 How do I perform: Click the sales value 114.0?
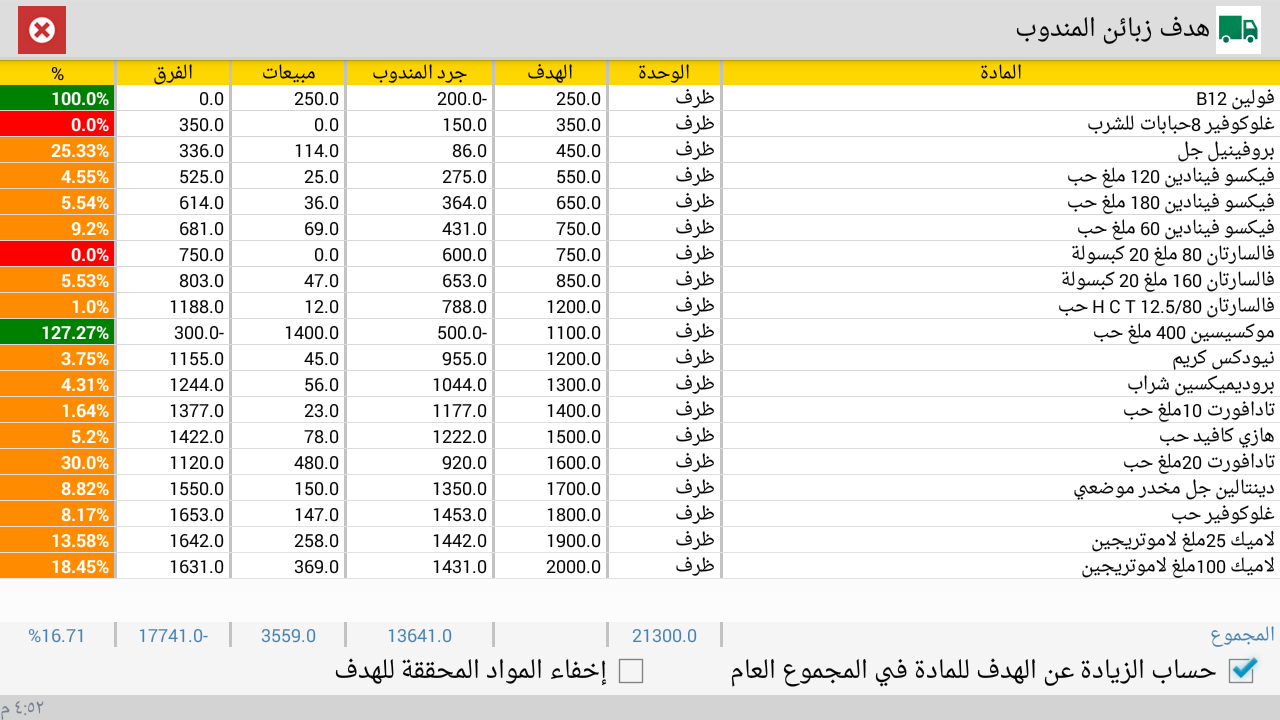coord(317,150)
